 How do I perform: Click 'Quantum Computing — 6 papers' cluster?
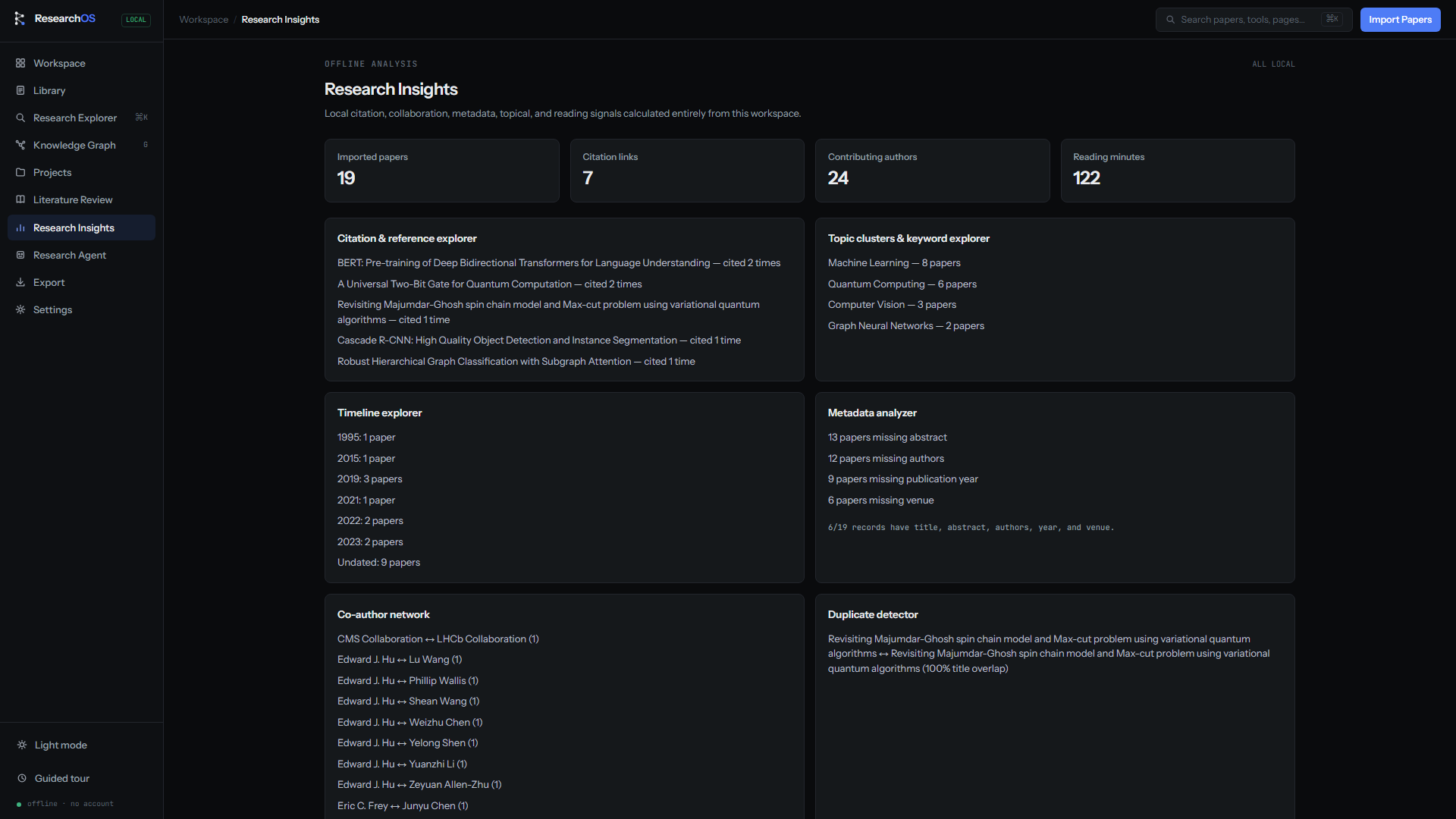pyautogui.click(x=902, y=284)
